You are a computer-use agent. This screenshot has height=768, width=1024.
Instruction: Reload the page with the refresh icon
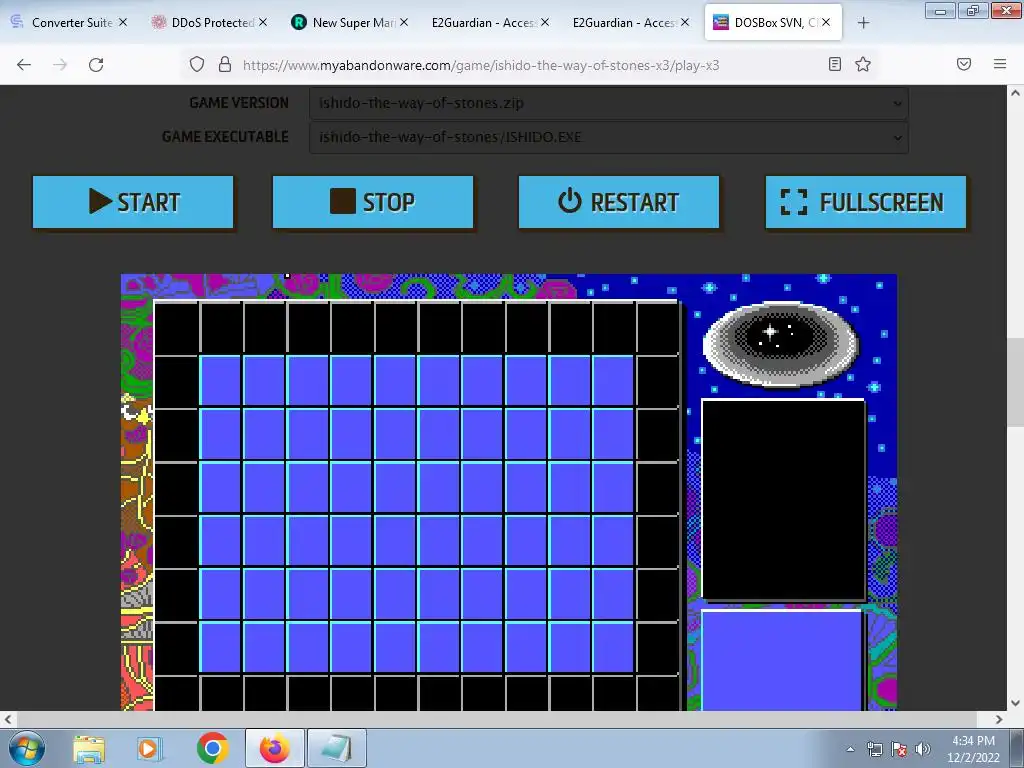point(96,64)
